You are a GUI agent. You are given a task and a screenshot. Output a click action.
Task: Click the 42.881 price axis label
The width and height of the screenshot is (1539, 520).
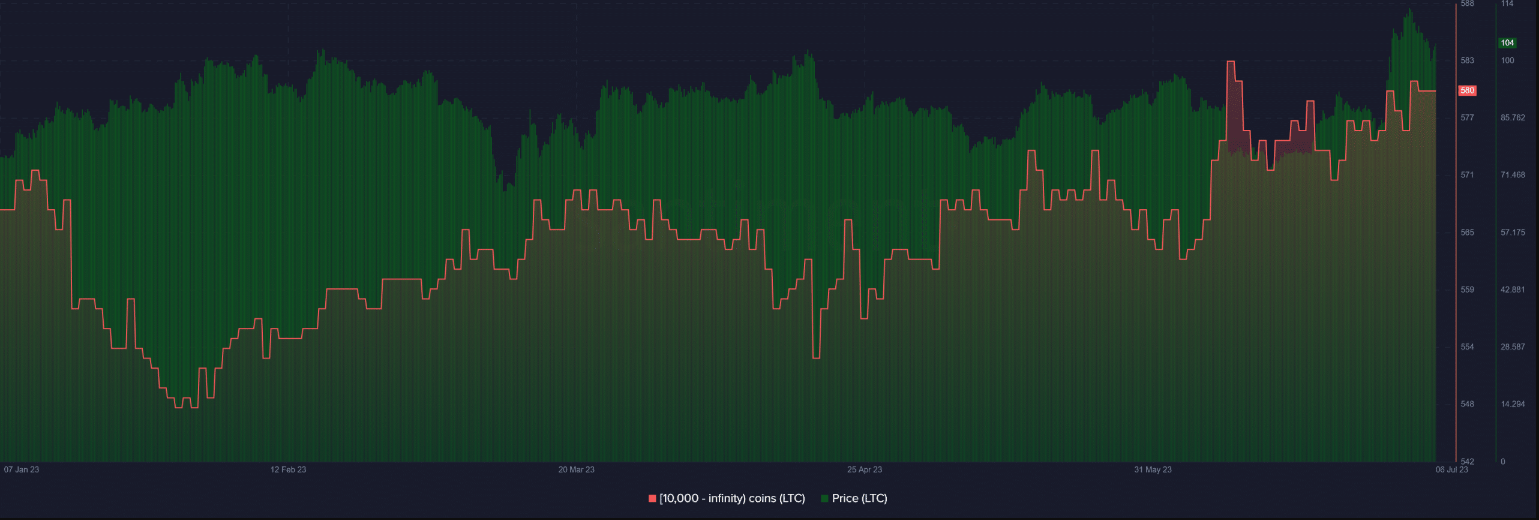(x=1511, y=290)
